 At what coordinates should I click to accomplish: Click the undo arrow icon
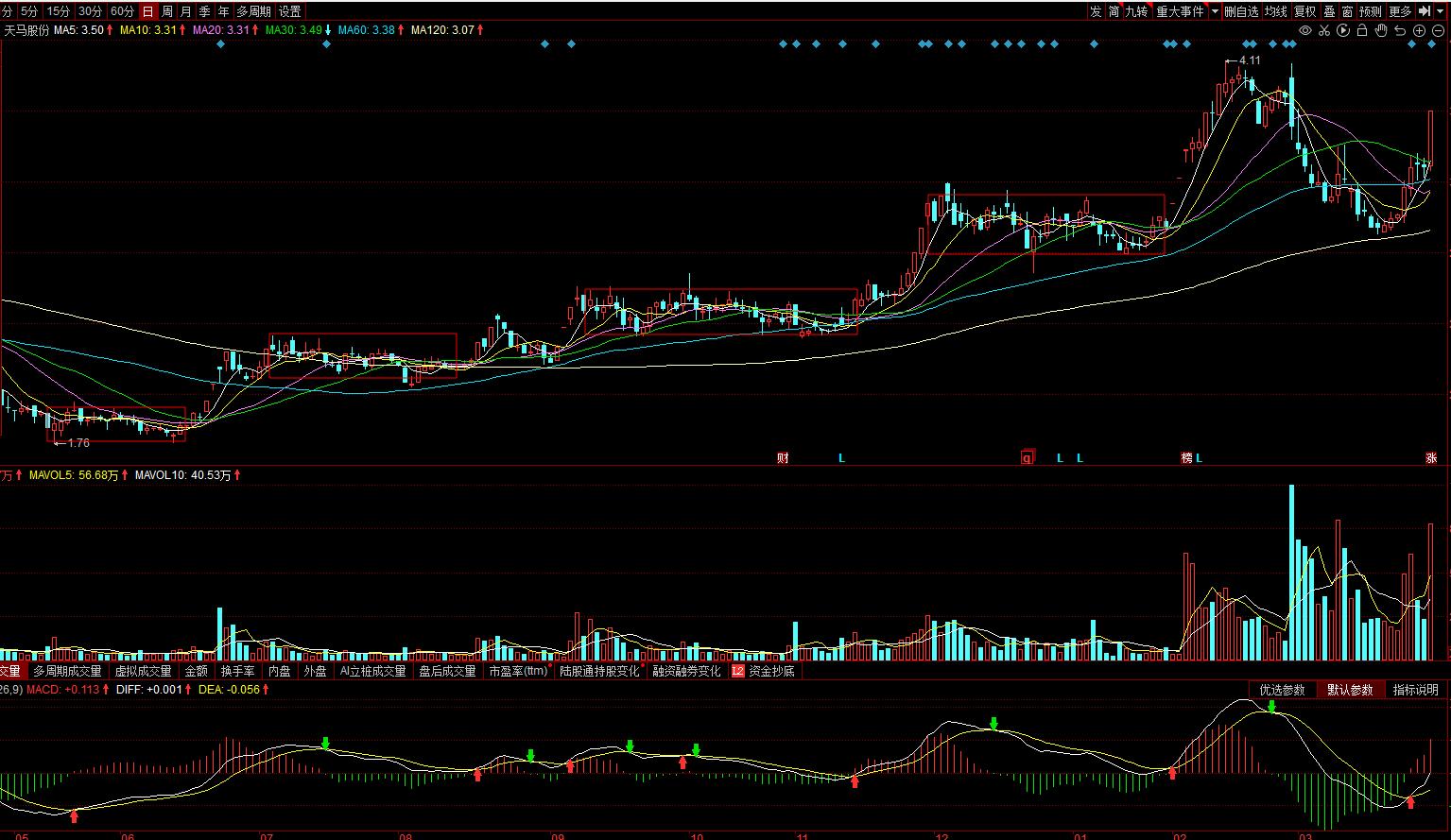coord(1400,31)
